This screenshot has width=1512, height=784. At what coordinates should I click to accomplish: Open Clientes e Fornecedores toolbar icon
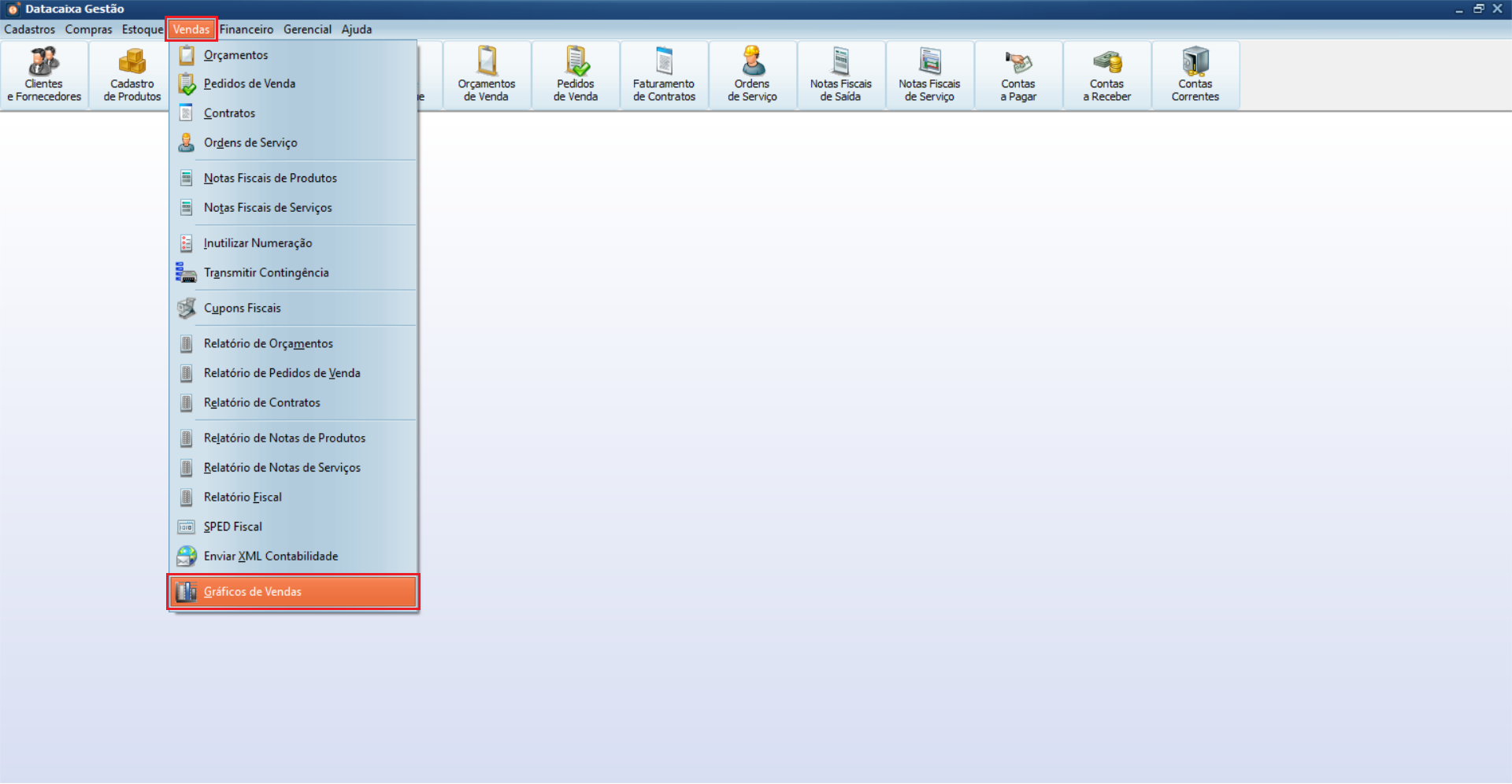coord(44,75)
